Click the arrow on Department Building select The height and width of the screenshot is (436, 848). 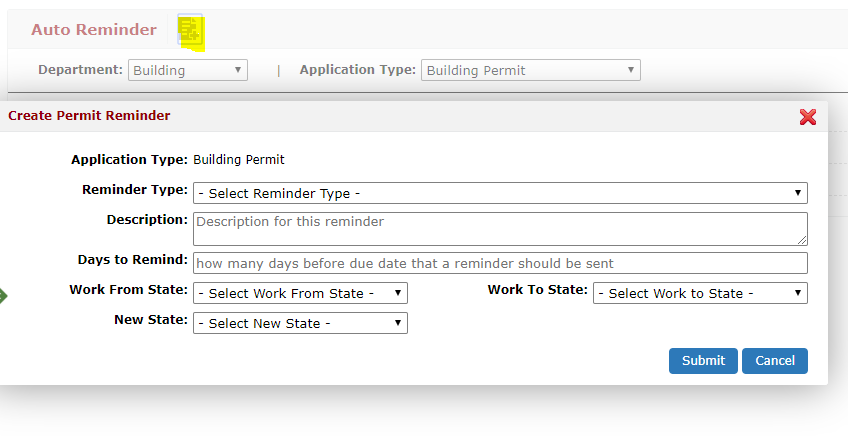(237, 70)
